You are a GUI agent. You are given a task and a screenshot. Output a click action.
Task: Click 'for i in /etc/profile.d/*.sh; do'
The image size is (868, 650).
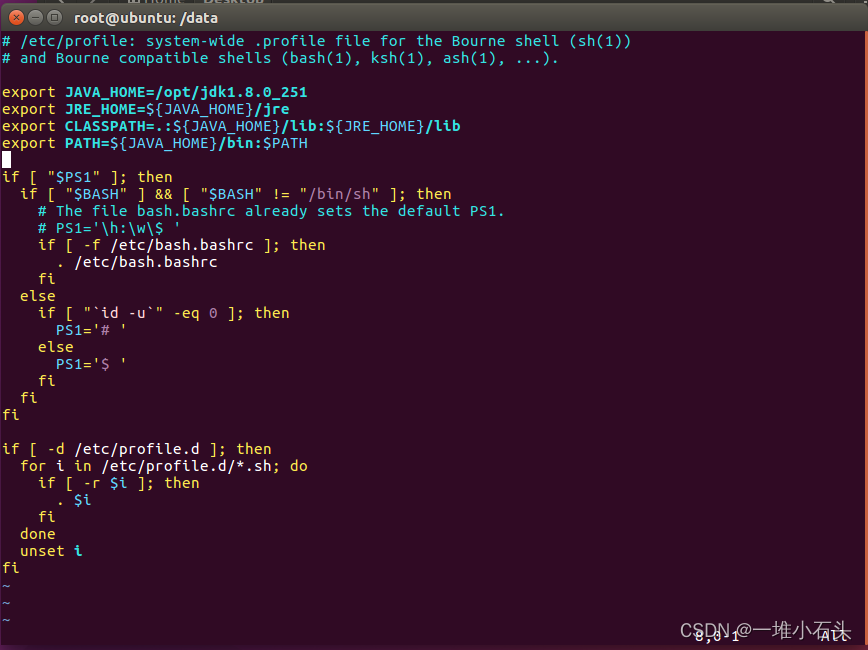[x=164, y=466]
